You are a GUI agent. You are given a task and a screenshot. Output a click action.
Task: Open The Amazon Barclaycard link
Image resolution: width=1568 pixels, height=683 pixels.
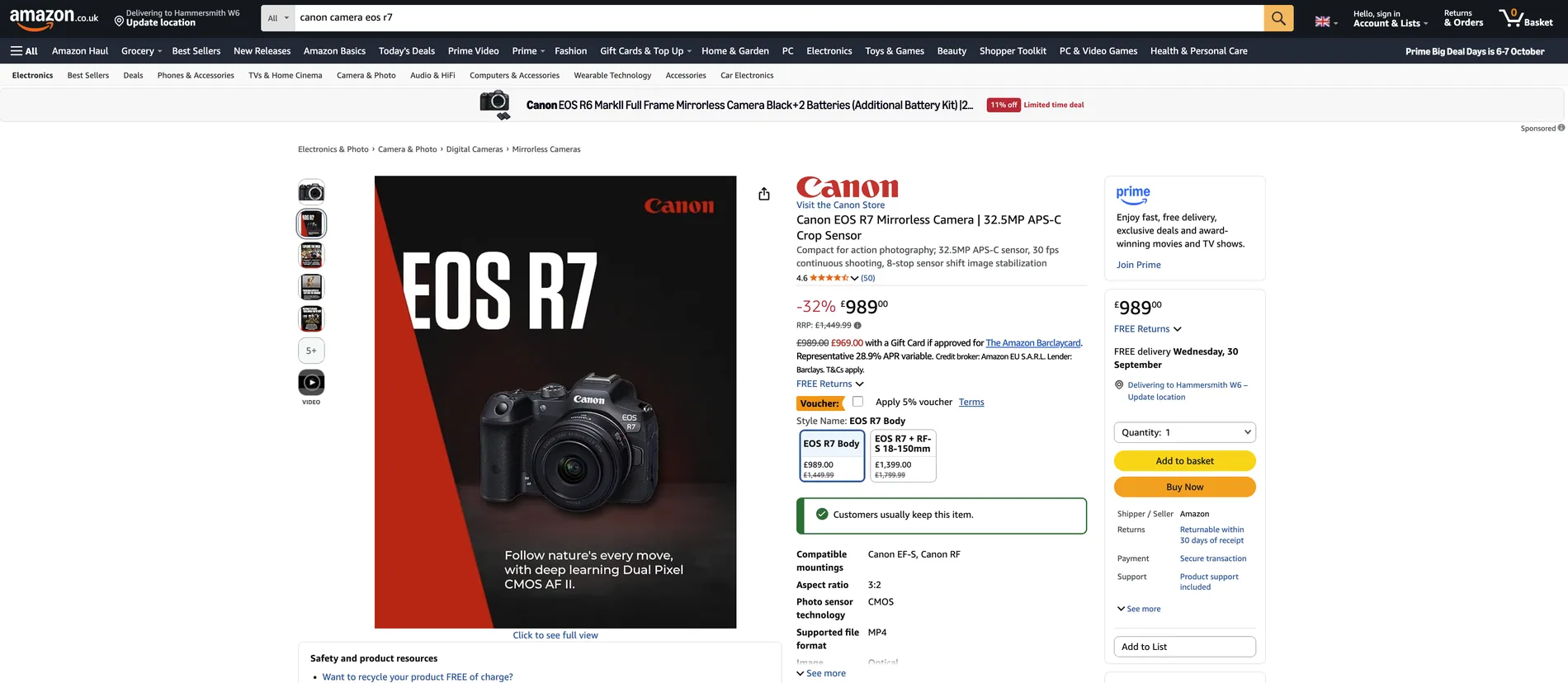tap(1033, 343)
